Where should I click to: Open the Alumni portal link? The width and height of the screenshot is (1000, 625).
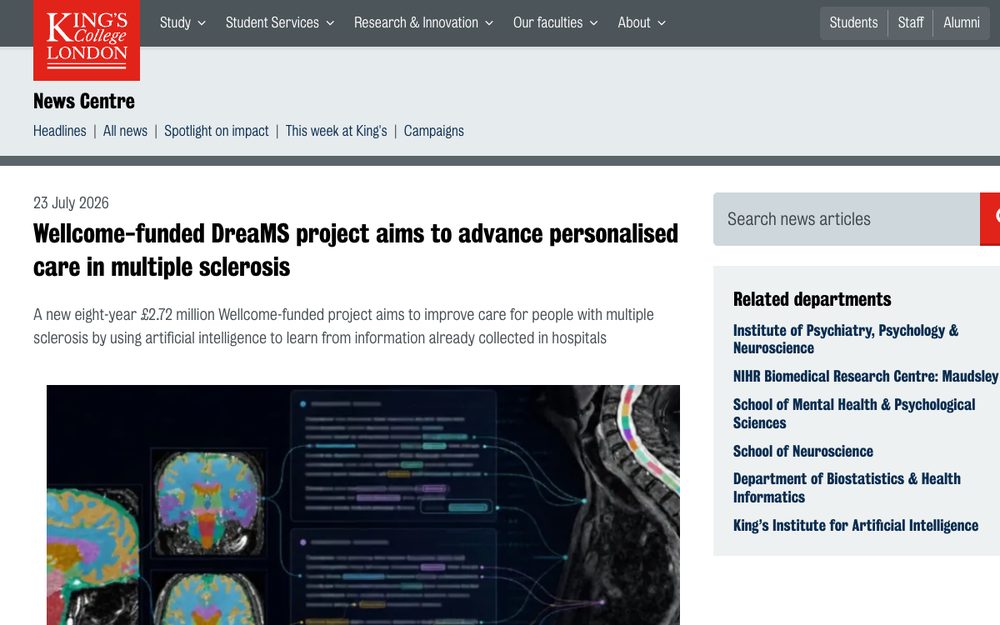pyautogui.click(x=961, y=23)
